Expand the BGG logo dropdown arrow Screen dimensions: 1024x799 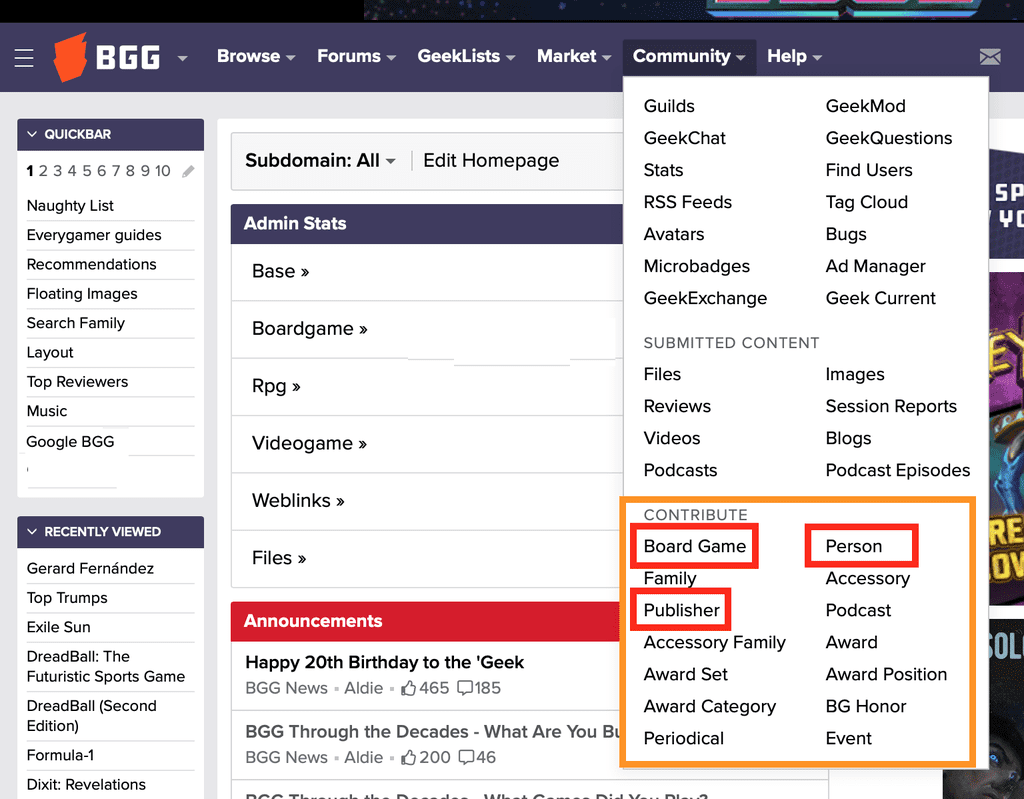(x=183, y=58)
